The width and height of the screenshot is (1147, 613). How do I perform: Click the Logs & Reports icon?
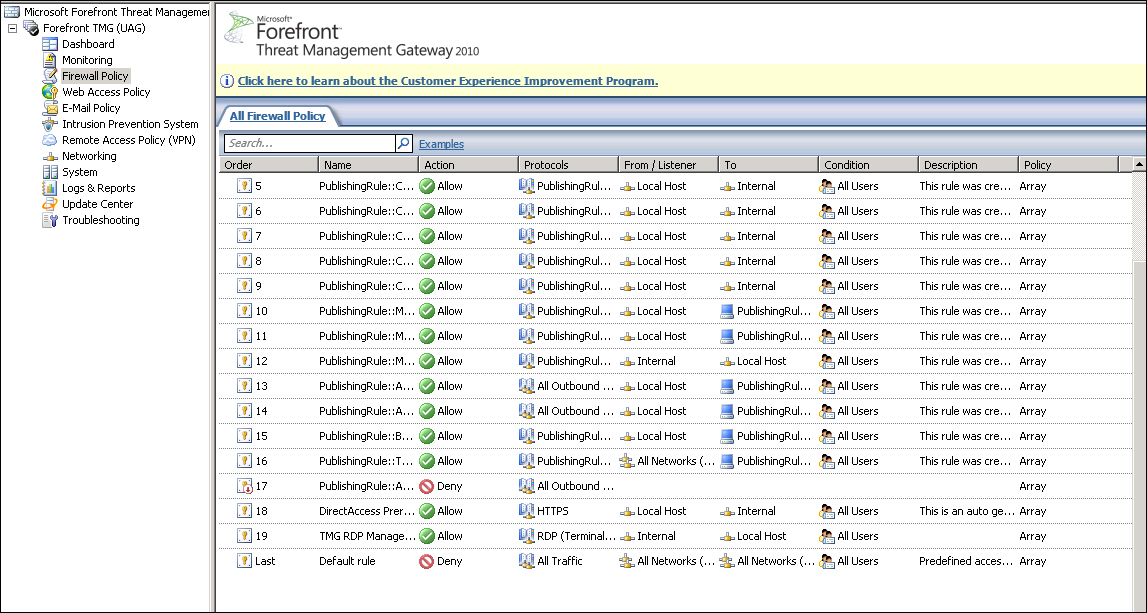pyautogui.click(x=50, y=188)
